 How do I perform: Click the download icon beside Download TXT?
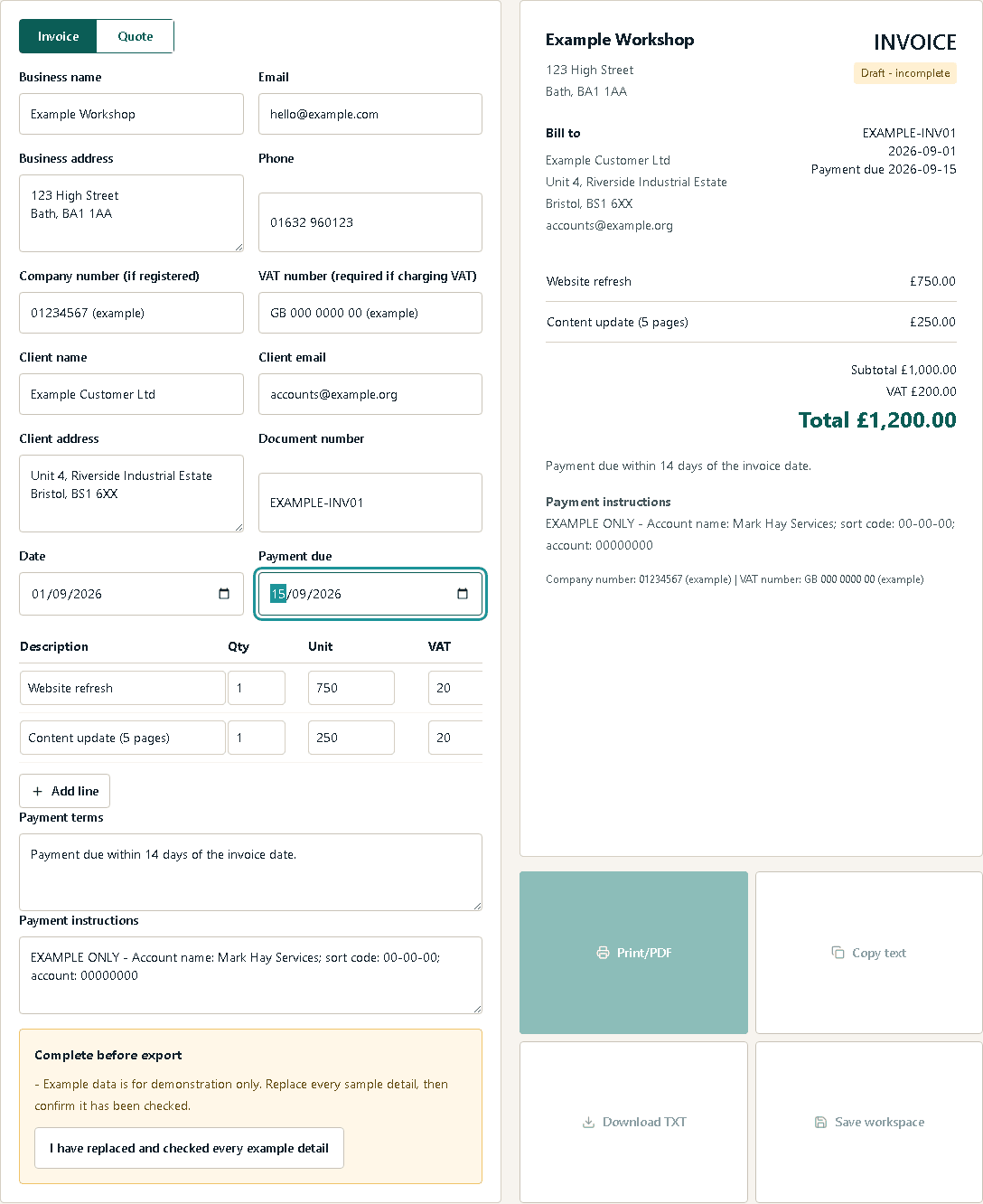tap(588, 1122)
